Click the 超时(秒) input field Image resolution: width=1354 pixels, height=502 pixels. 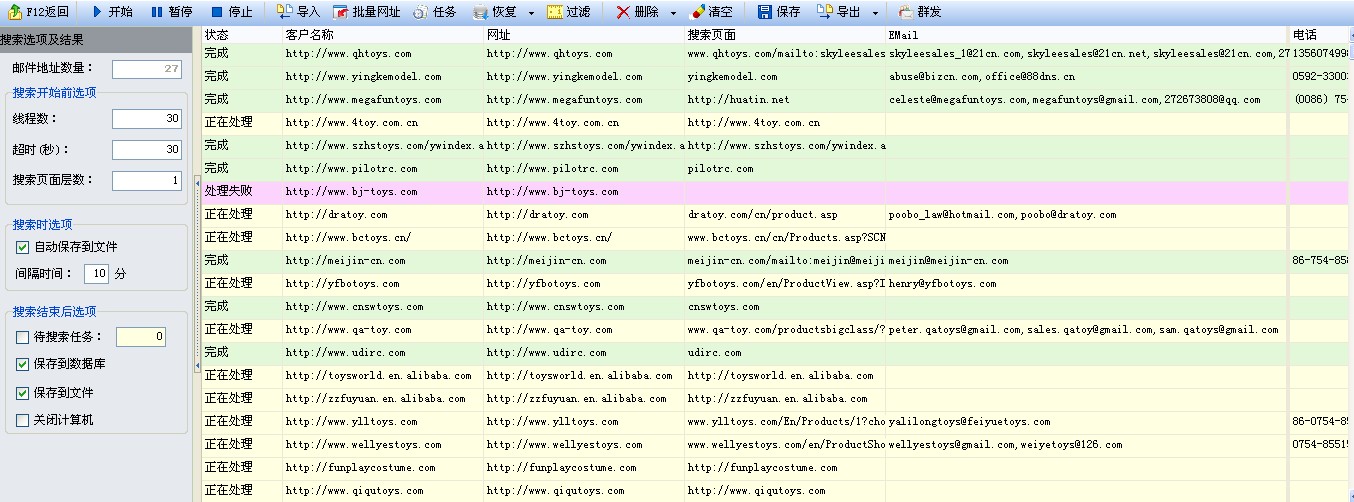[x=147, y=150]
